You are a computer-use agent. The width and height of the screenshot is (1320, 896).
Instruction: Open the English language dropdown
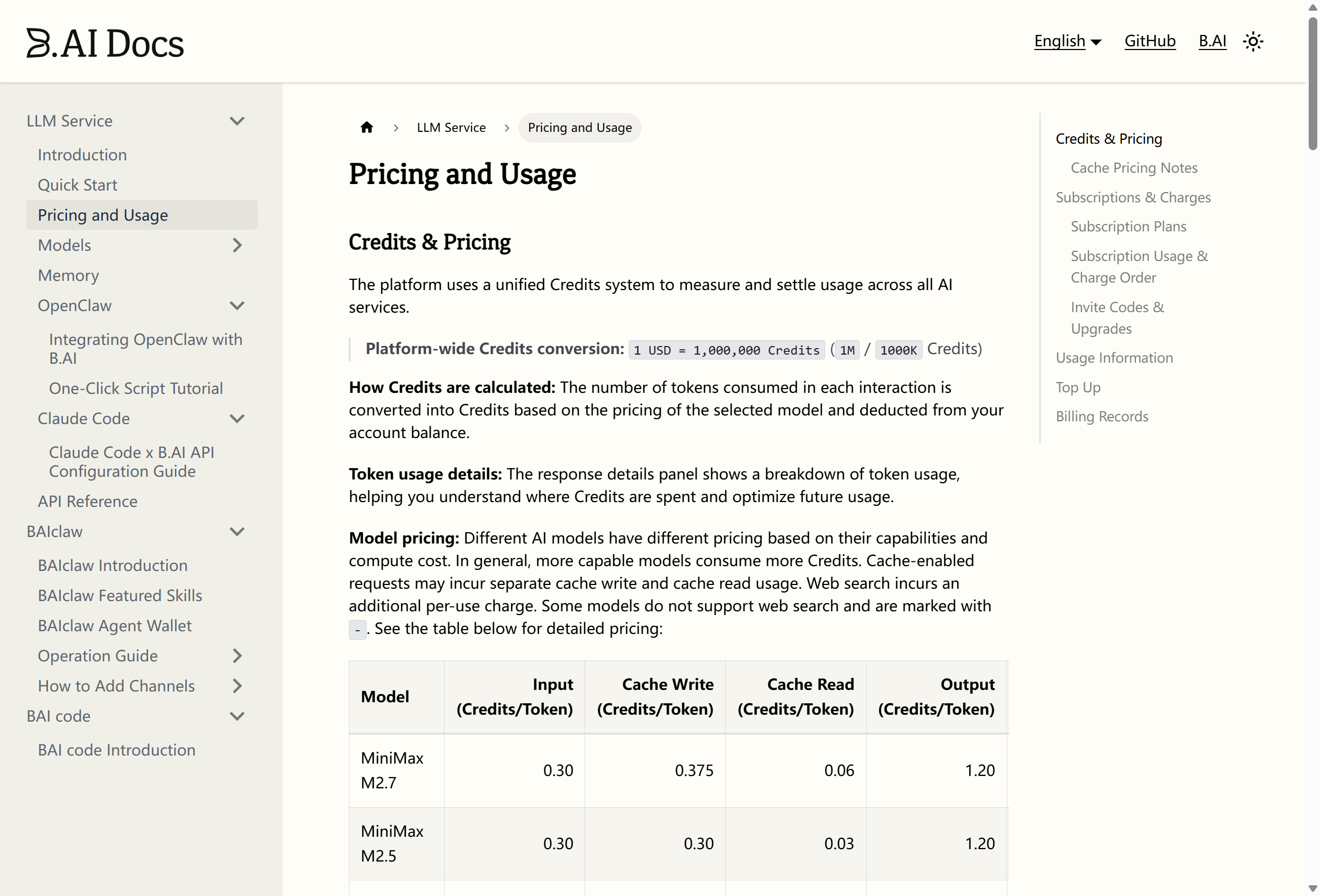1068,41
